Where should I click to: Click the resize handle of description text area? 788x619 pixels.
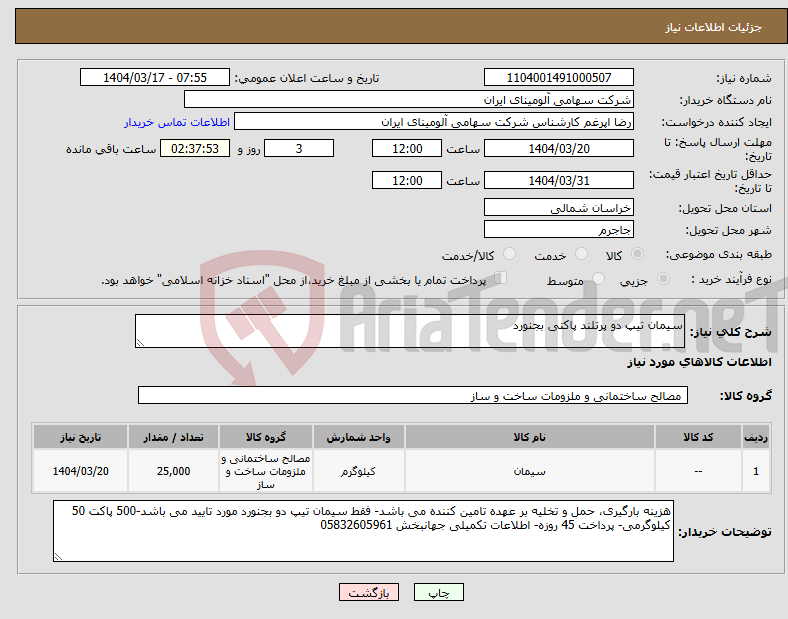point(140,343)
